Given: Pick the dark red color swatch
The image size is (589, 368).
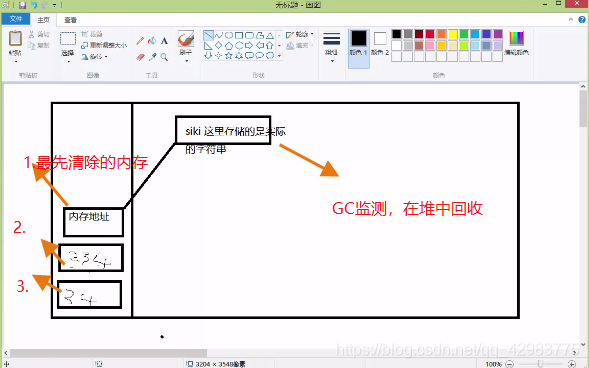Looking at the screenshot, I should [x=419, y=34].
